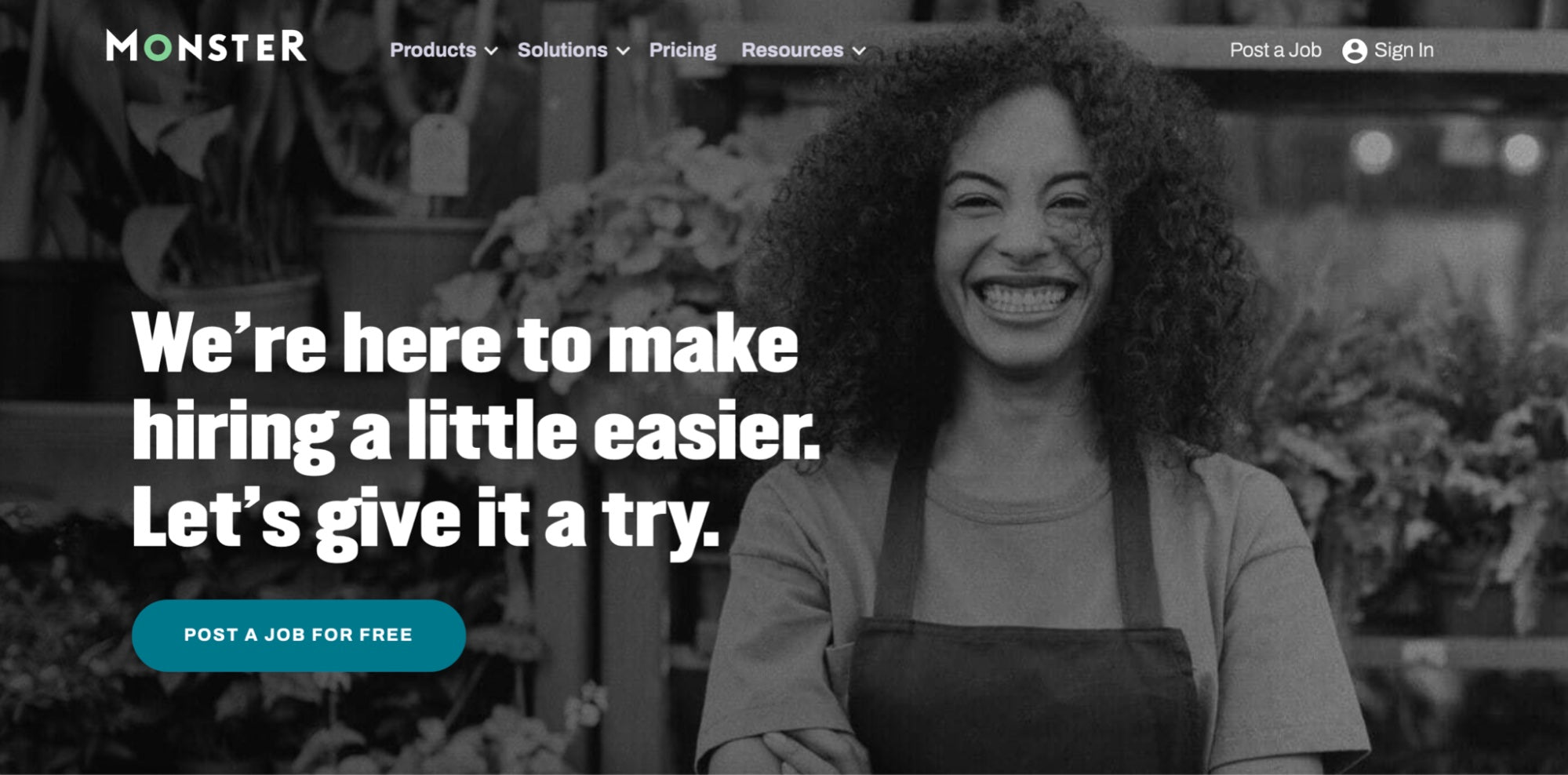Viewport: 1568px width, 775px height.
Task: Go to the Pricing page
Action: point(682,50)
